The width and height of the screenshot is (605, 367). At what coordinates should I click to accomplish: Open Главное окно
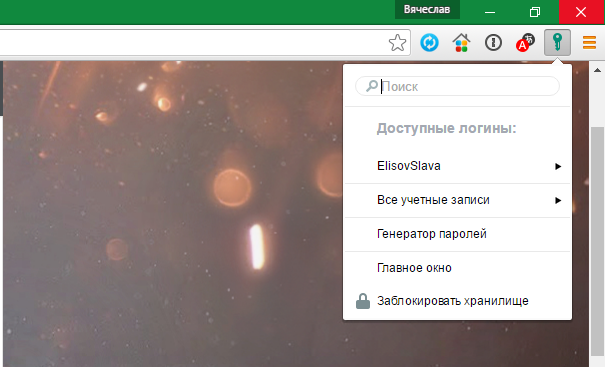coord(457,268)
